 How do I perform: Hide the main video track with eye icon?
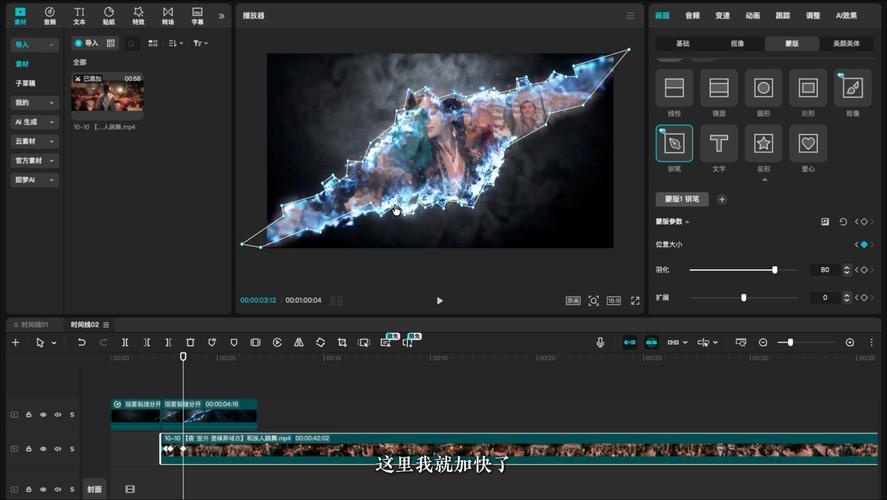click(43, 449)
